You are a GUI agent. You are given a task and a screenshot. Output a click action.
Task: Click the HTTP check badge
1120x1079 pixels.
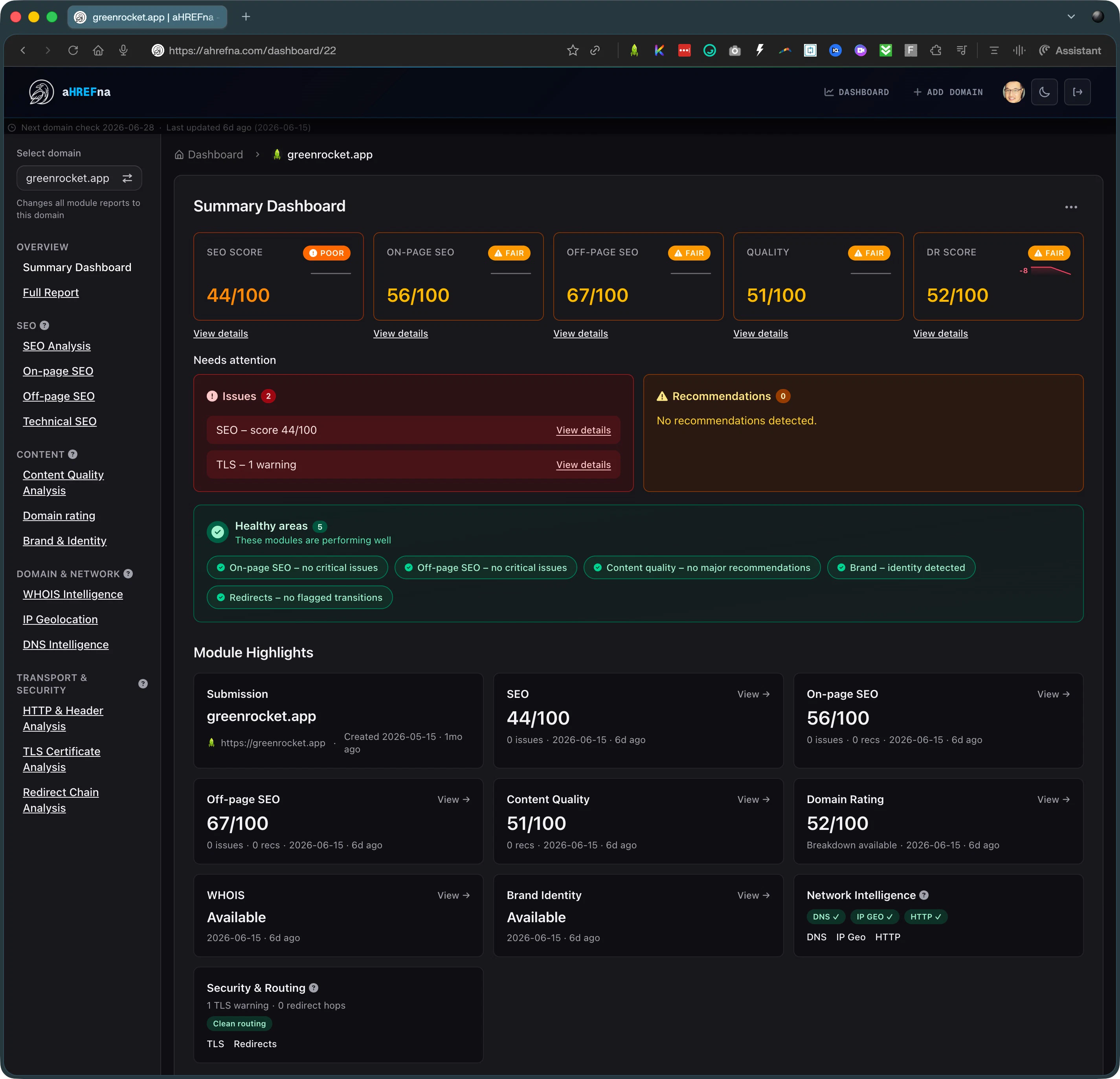(926, 917)
